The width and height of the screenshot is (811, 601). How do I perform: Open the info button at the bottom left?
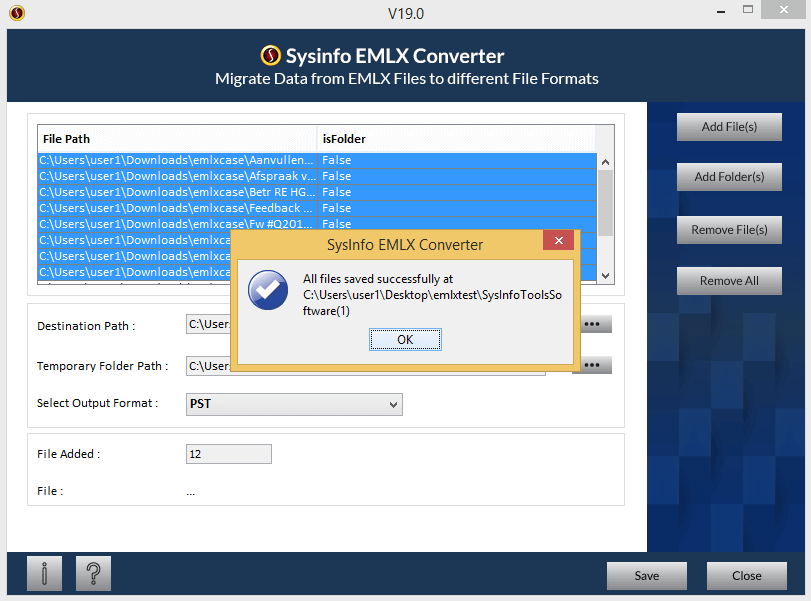click(44, 573)
